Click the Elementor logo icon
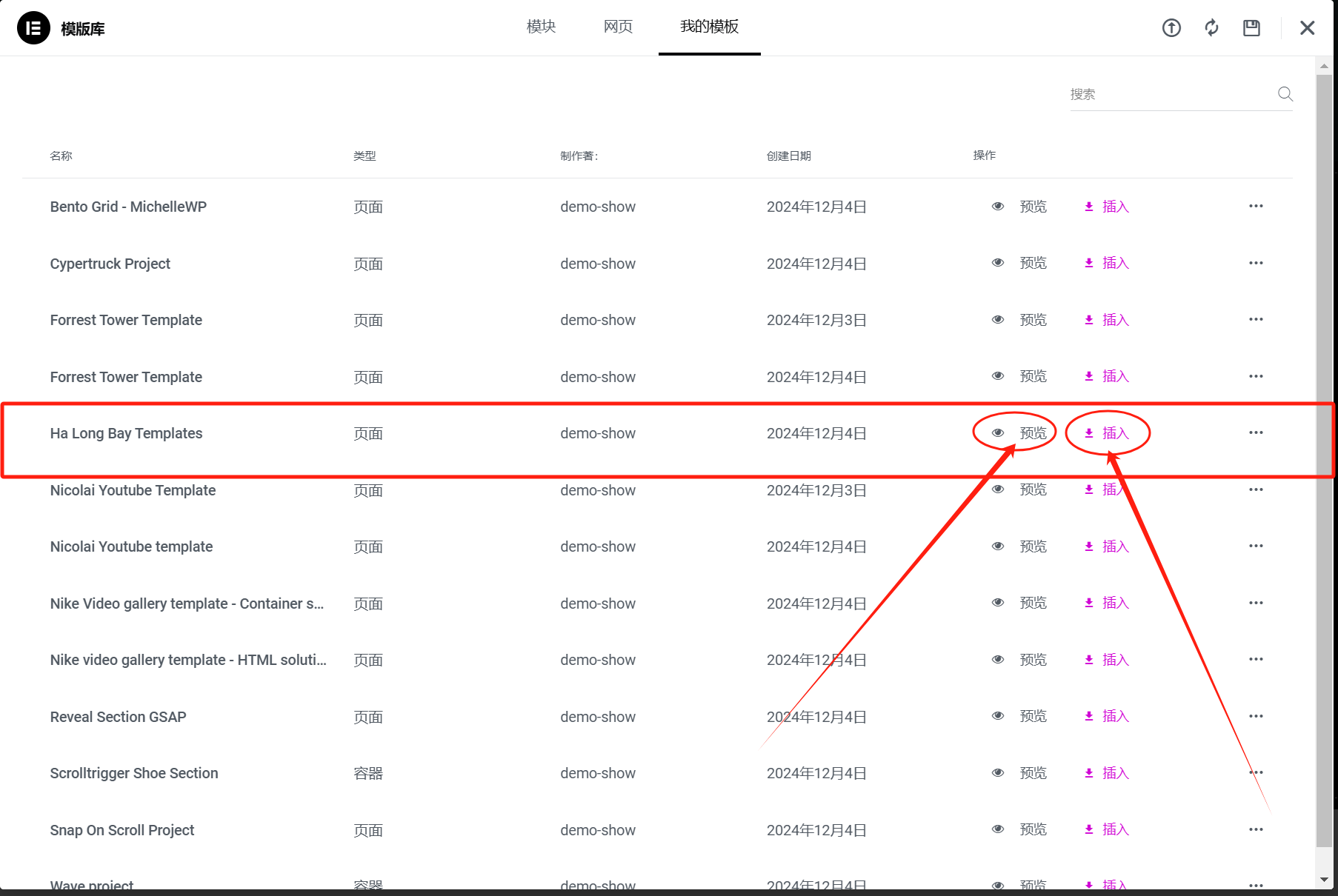Viewport: 1338px width, 896px height. 33,28
